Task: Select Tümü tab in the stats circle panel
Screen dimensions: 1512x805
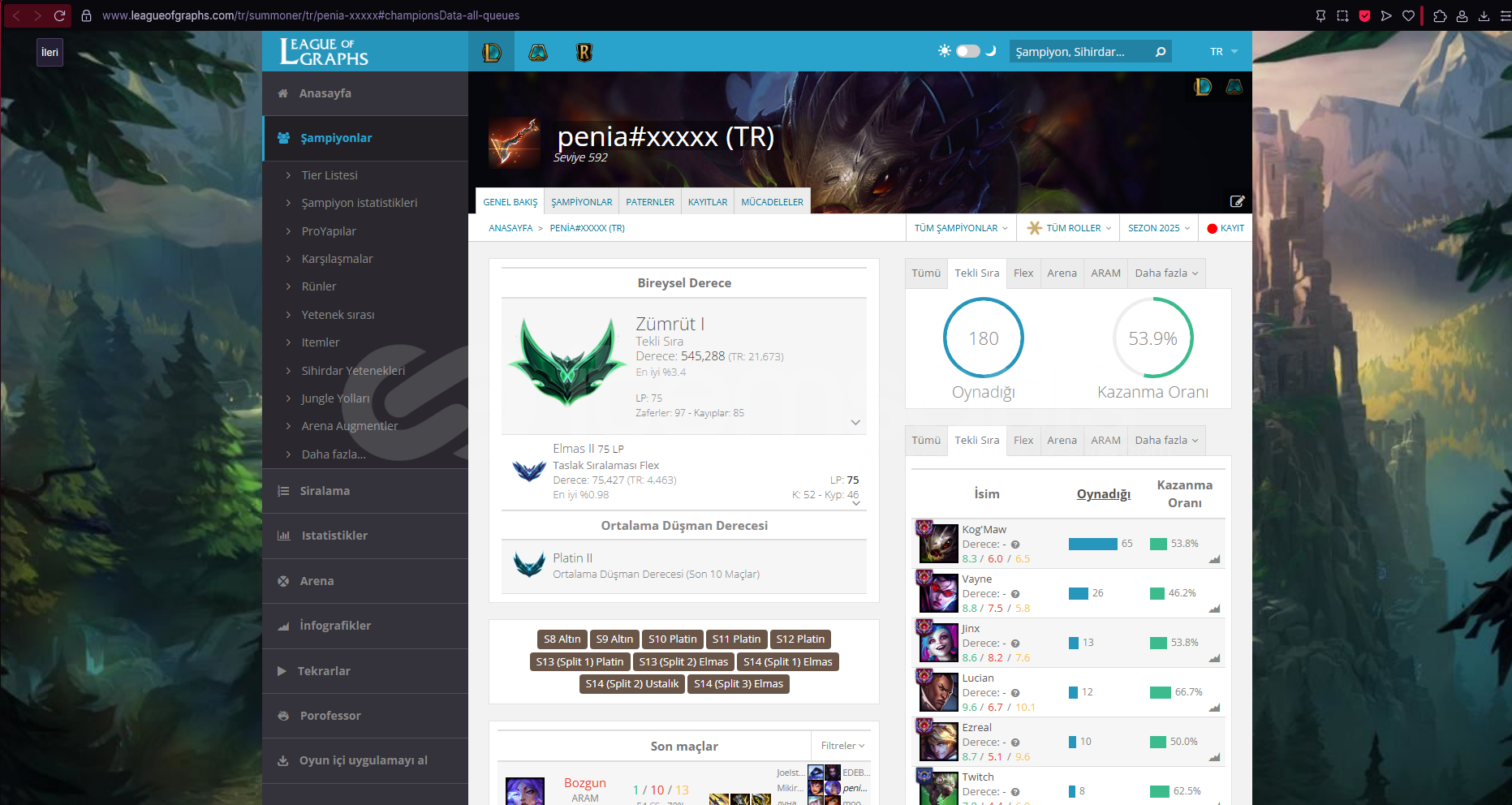Action: point(926,273)
